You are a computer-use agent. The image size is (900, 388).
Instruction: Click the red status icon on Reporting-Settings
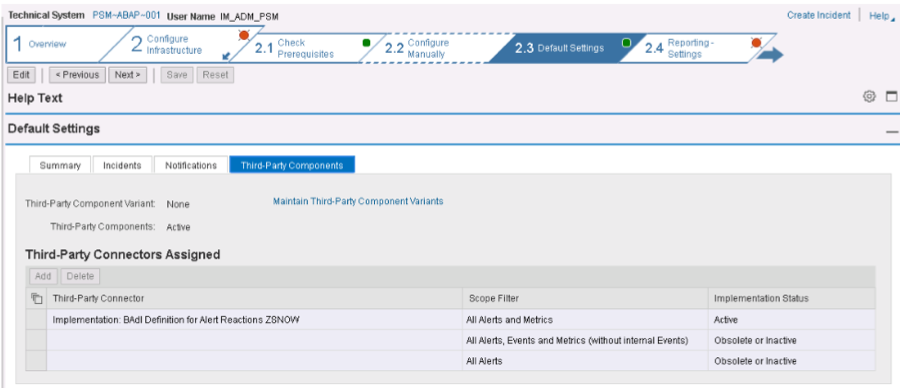click(x=756, y=42)
